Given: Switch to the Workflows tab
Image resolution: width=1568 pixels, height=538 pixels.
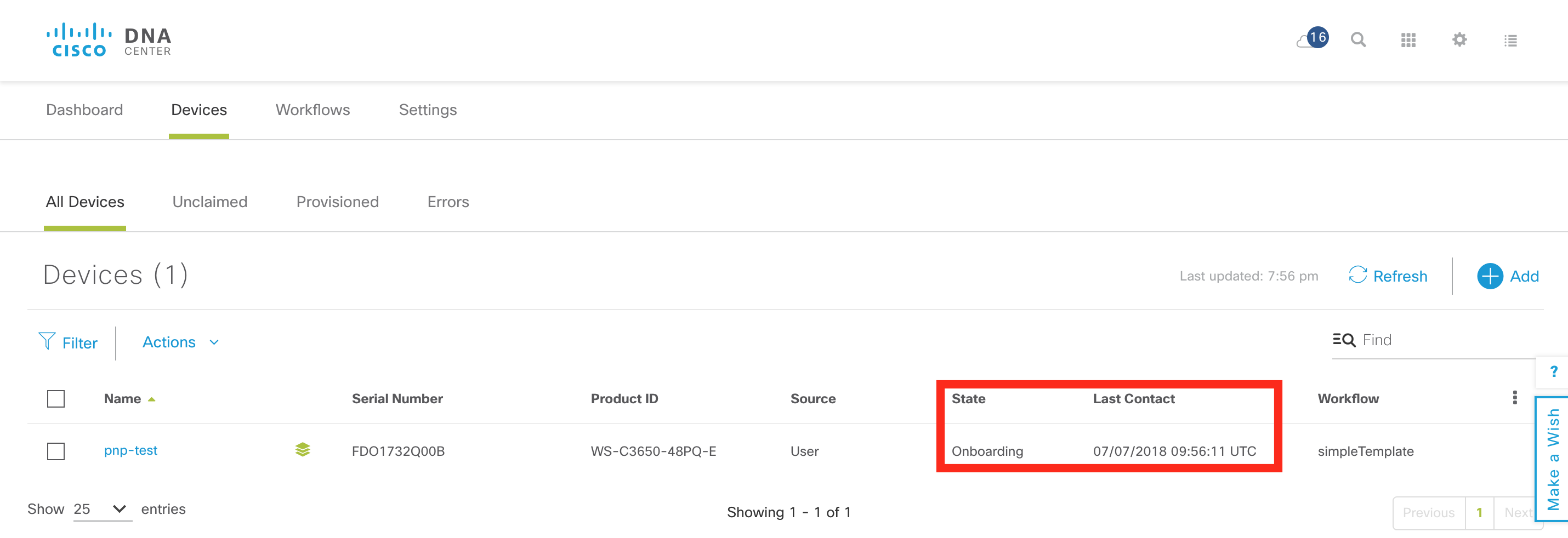Looking at the screenshot, I should [x=313, y=110].
